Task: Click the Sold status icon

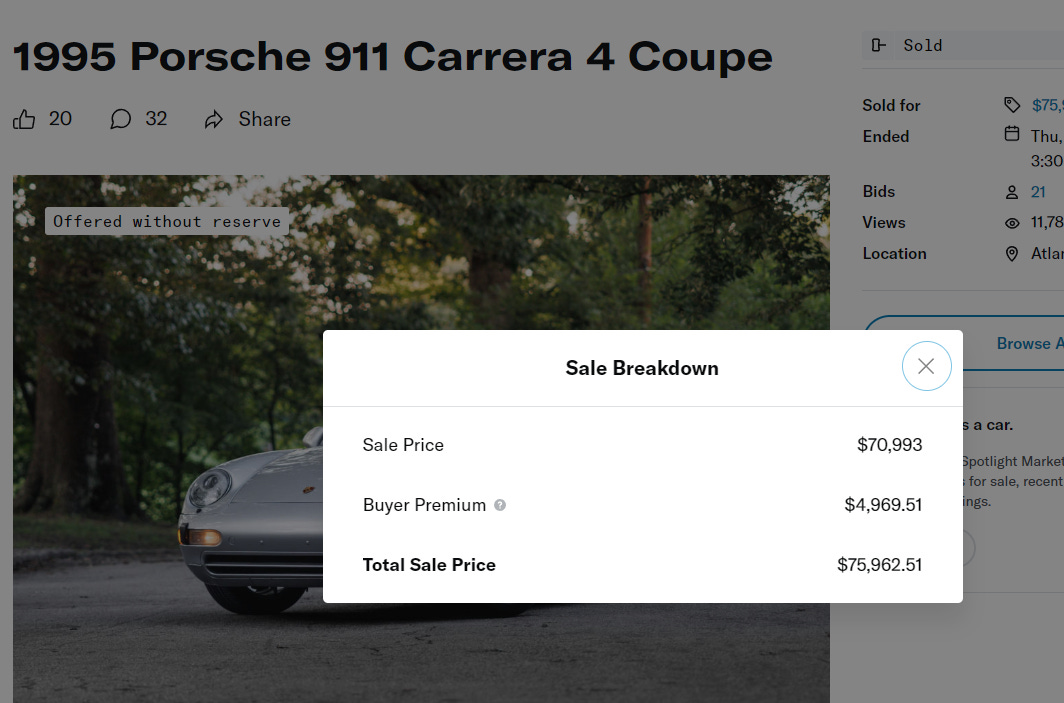Action: click(x=878, y=45)
